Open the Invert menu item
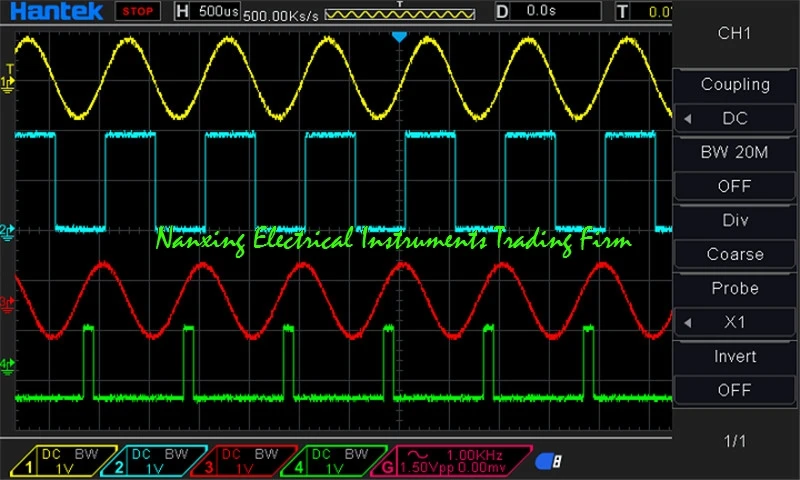 click(x=735, y=356)
